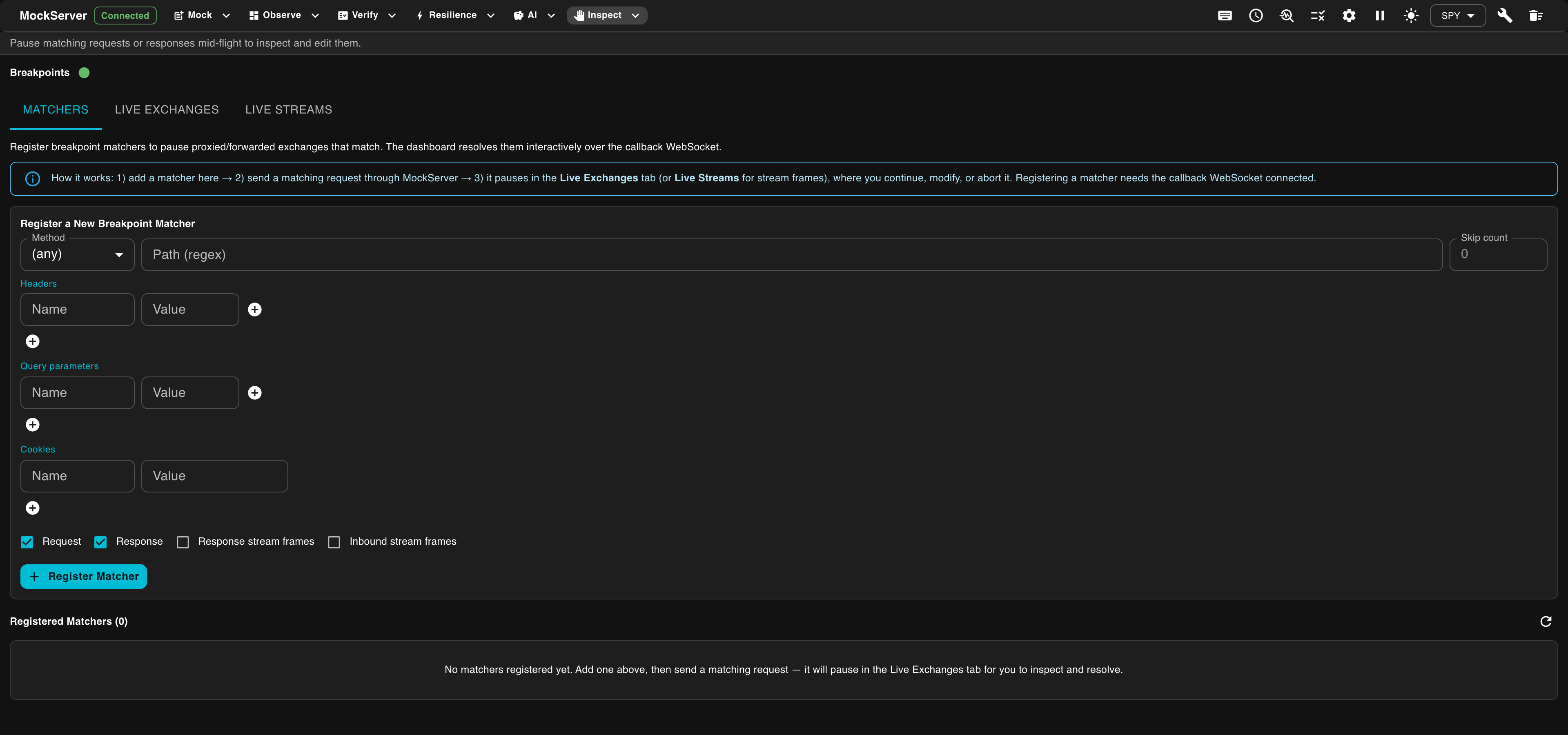Open the traffic search magnifier icon
Image resolution: width=1568 pixels, height=735 pixels.
pos(1287,16)
